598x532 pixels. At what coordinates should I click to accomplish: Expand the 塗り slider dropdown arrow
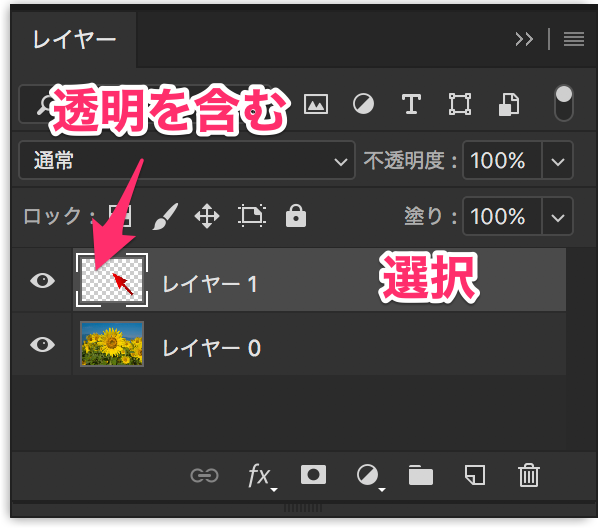click(558, 217)
